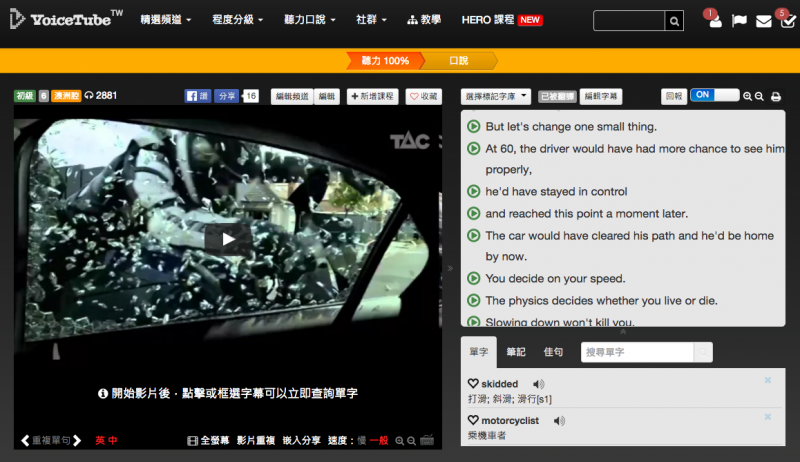The height and width of the screenshot is (462, 800).
Task: Click the printer icon above subtitles
Action: click(775, 97)
